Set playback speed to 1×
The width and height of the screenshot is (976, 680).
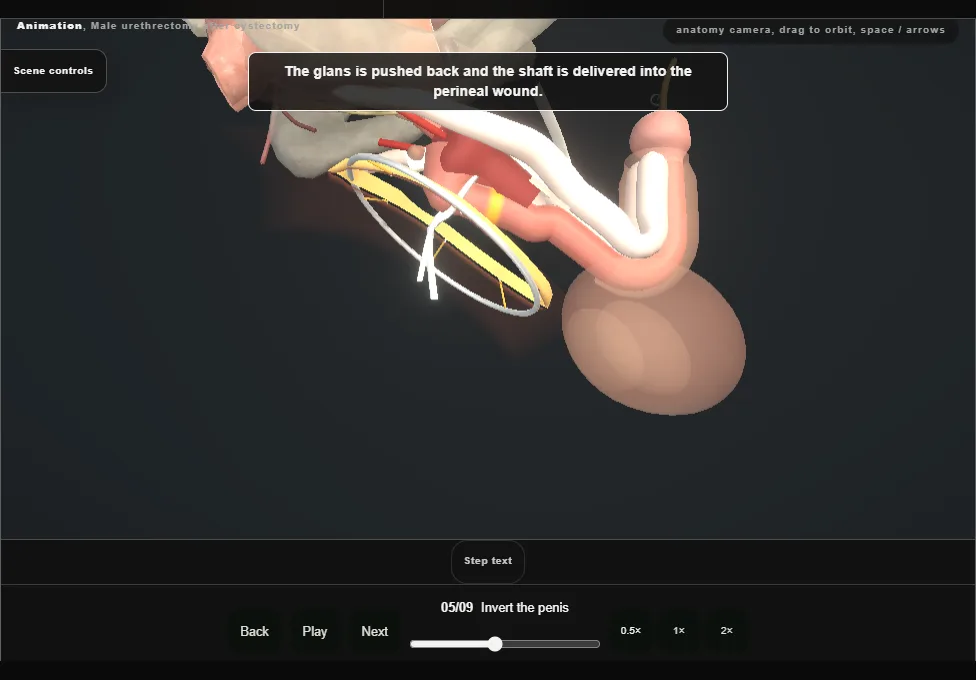click(x=679, y=631)
